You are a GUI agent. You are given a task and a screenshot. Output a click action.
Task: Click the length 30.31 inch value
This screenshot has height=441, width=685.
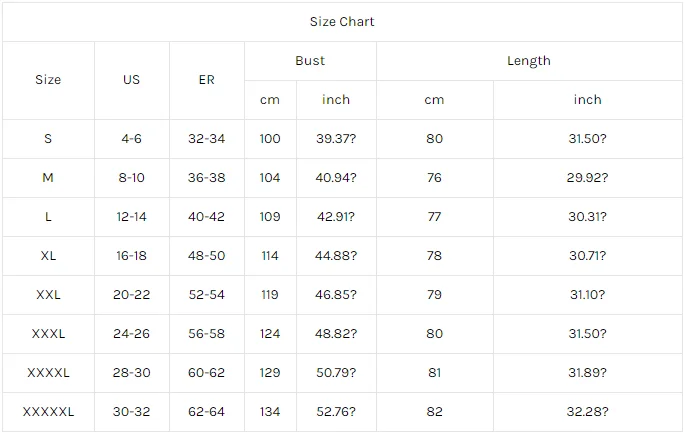[x=588, y=217]
